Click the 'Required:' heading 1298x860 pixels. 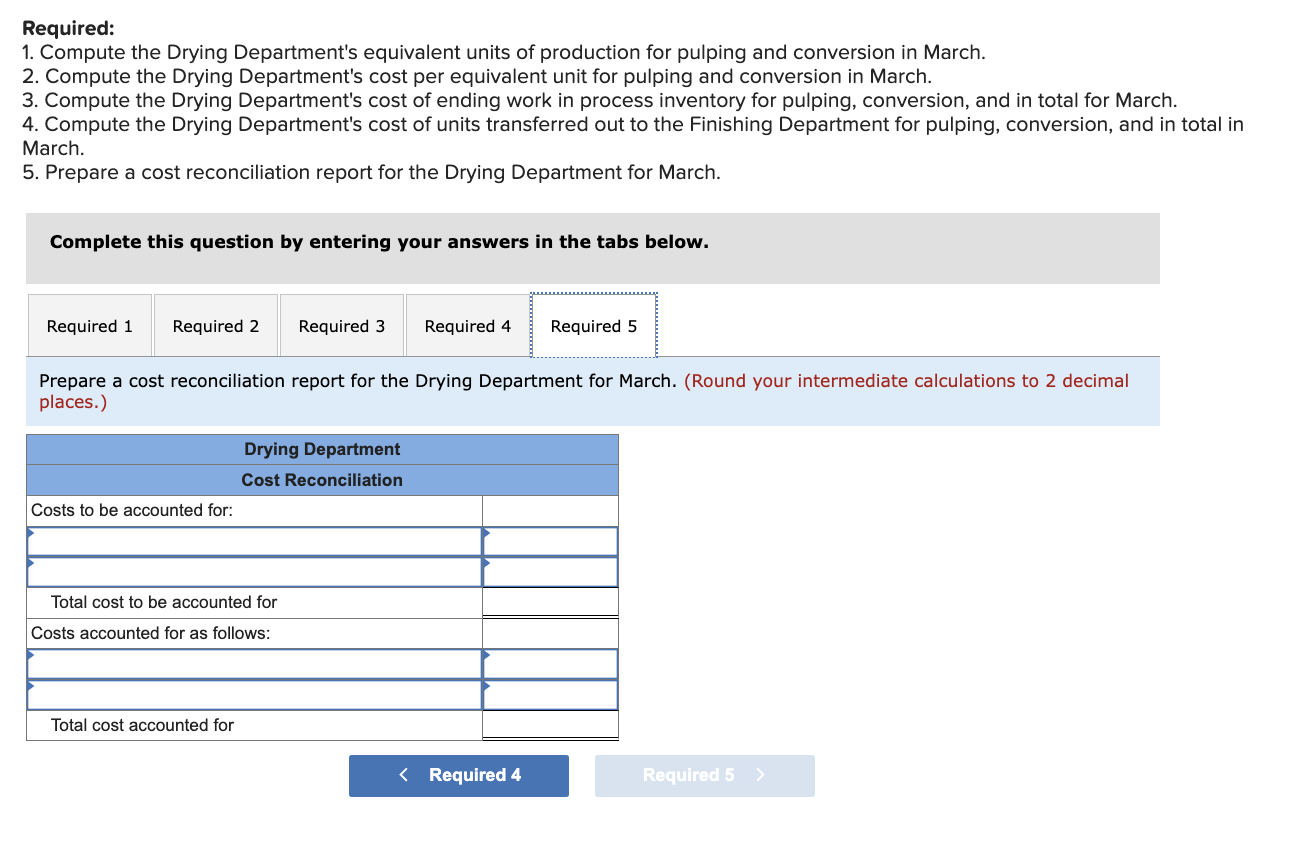[68, 29]
